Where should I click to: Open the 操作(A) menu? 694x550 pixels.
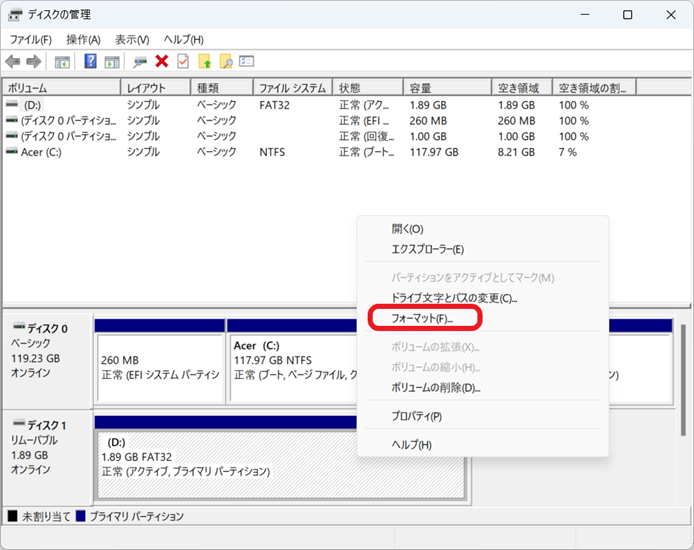pos(83,39)
